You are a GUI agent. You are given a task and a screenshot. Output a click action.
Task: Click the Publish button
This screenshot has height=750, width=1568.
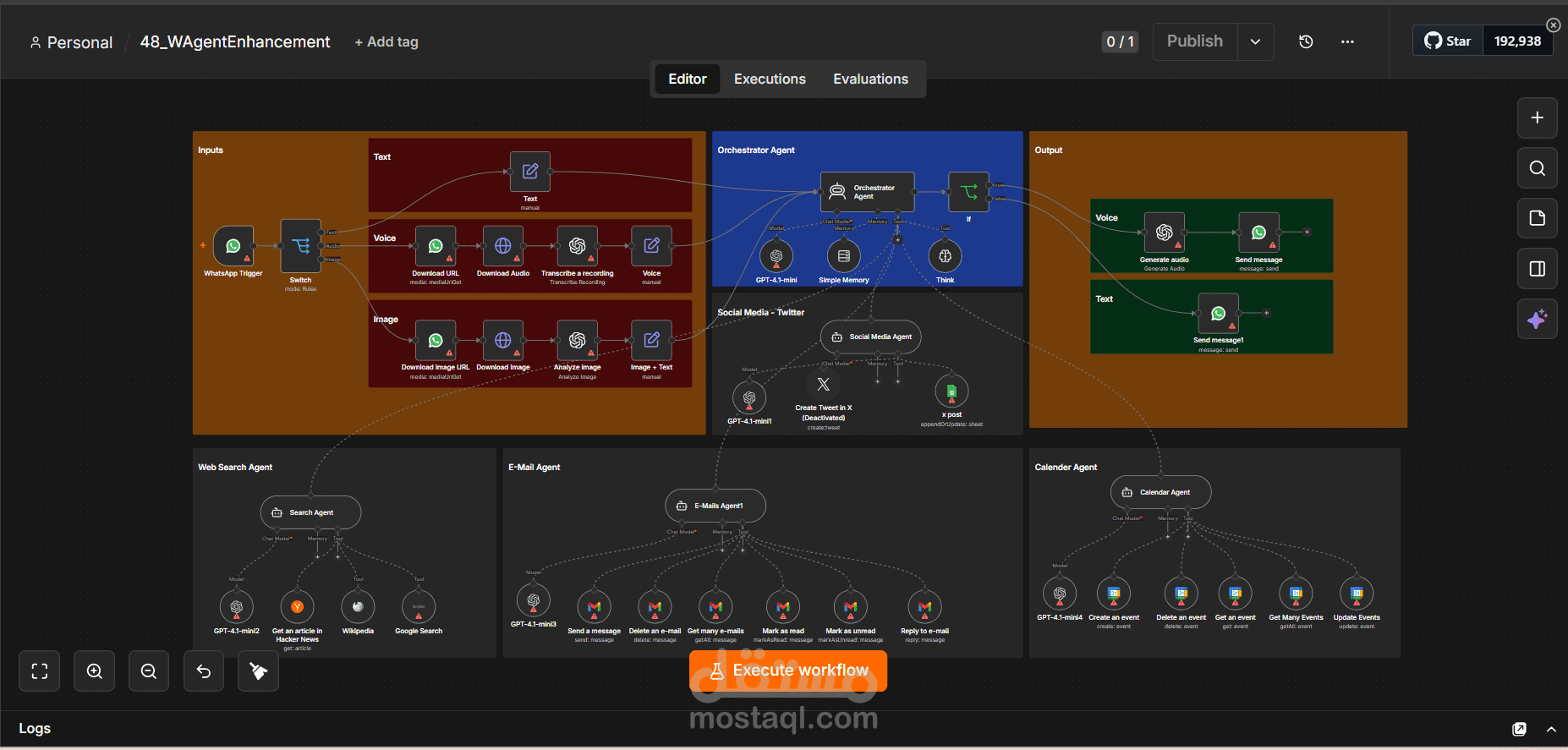coord(1195,41)
